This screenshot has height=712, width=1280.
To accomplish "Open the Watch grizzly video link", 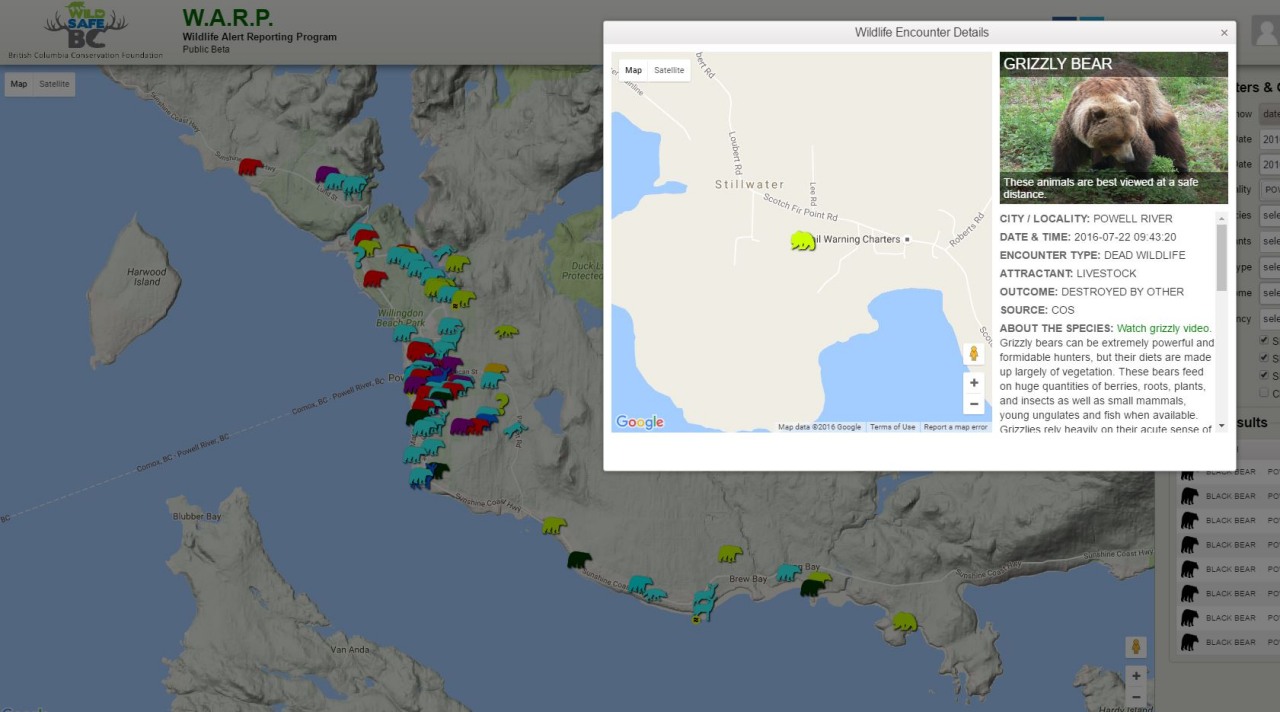I will point(1164,328).
